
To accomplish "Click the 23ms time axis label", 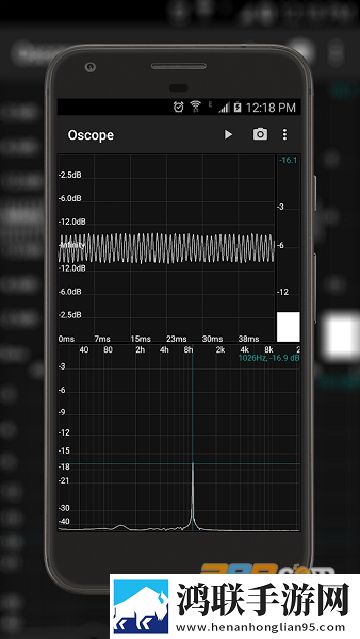I will tap(176, 339).
